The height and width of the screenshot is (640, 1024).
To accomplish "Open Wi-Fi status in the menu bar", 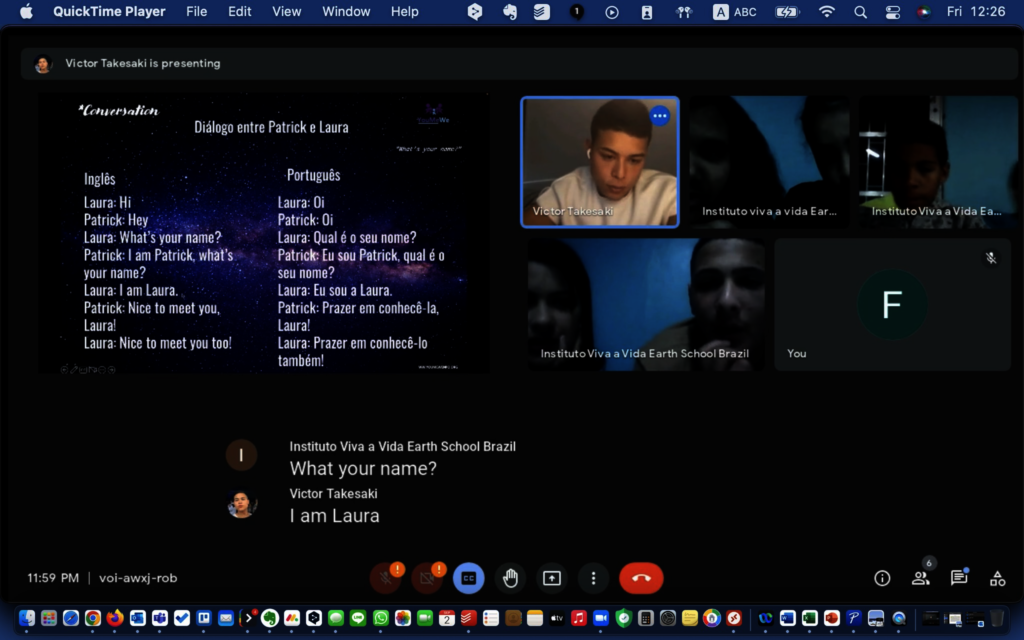I will 827,12.
